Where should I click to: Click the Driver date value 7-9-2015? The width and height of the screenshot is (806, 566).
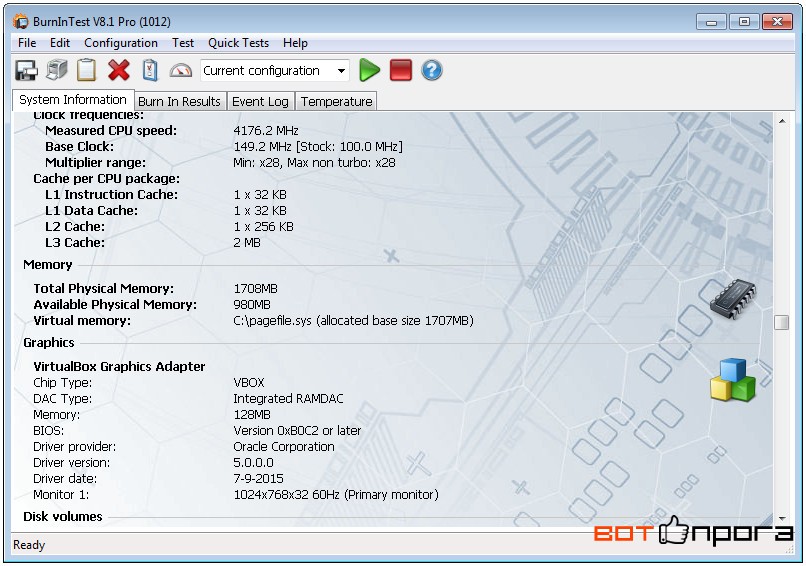[259, 478]
